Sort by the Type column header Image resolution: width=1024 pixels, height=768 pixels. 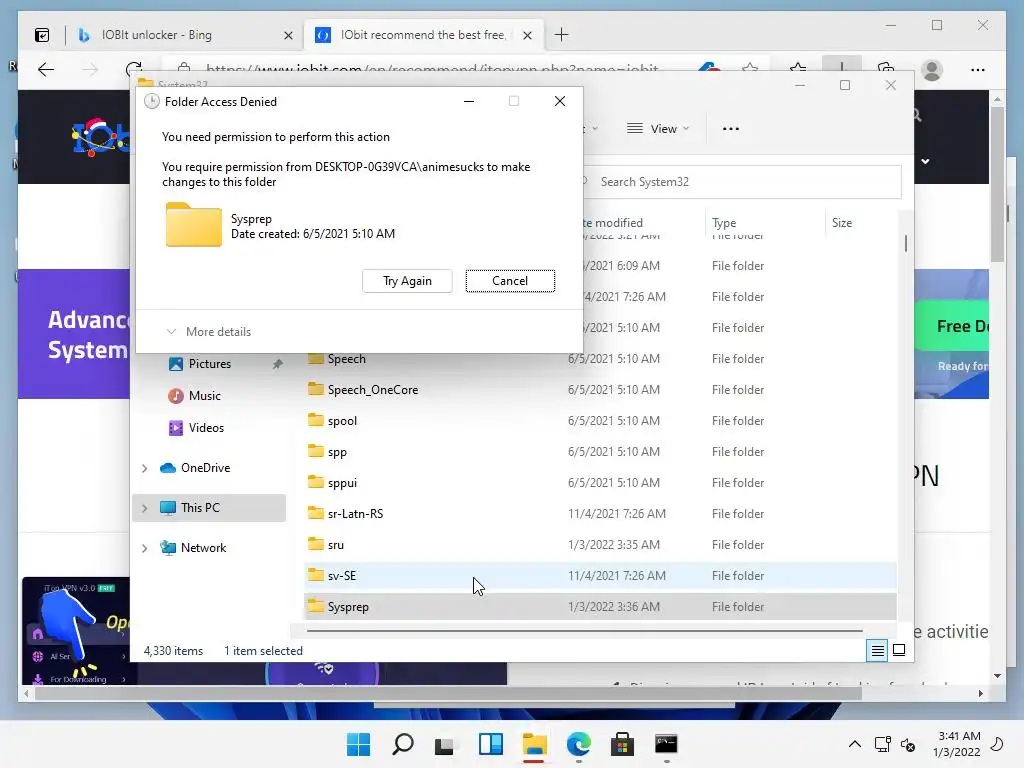click(x=724, y=223)
